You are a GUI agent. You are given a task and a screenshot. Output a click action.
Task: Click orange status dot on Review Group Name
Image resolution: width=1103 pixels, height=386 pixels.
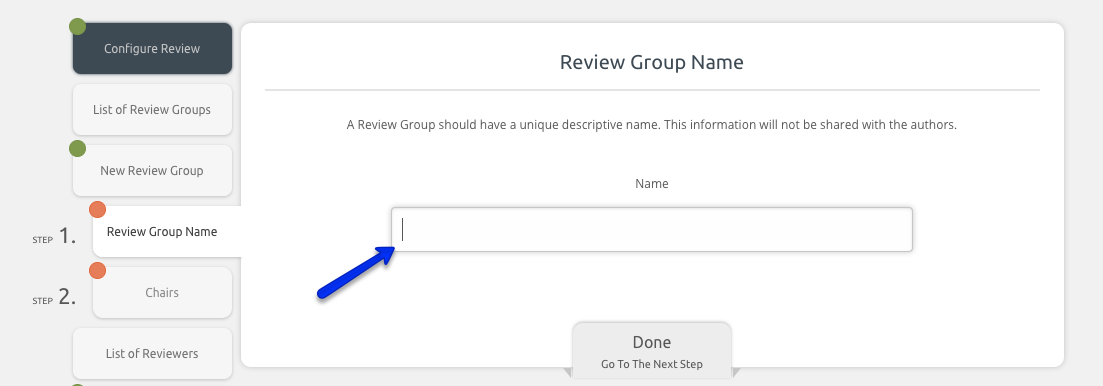[97, 210]
